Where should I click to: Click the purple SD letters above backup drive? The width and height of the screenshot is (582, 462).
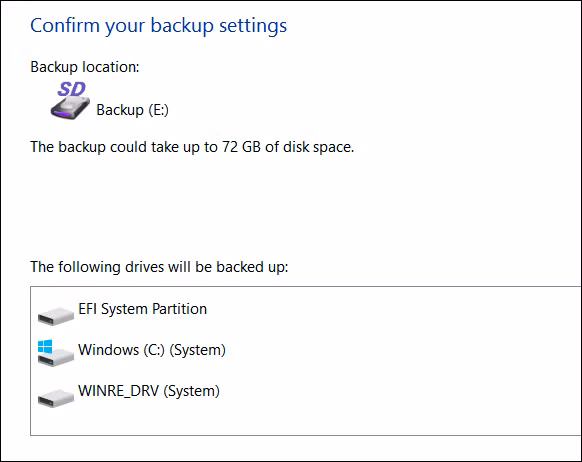(x=71, y=89)
